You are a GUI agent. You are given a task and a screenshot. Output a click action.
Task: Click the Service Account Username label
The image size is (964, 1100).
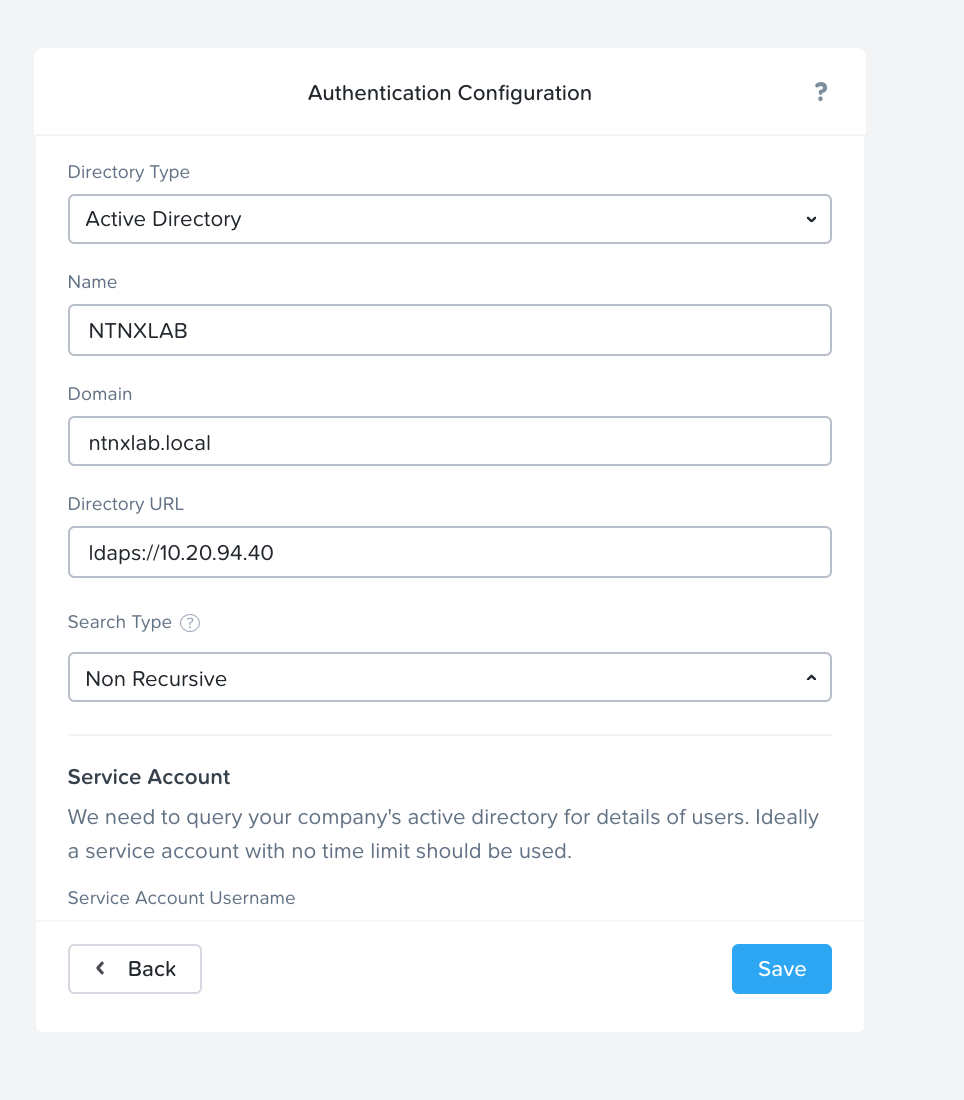click(181, 898)
